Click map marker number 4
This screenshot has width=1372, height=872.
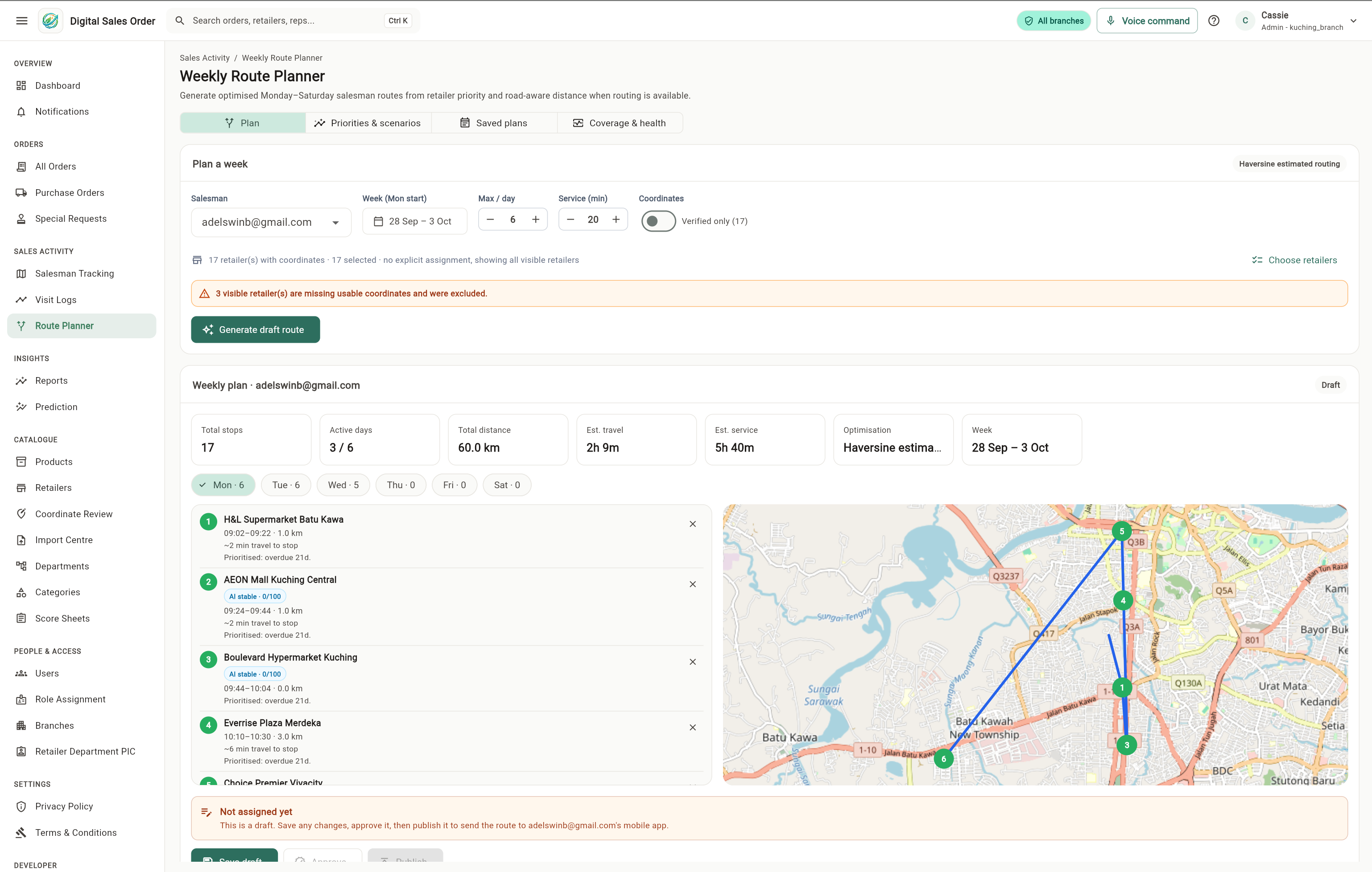coord(1123,600)
